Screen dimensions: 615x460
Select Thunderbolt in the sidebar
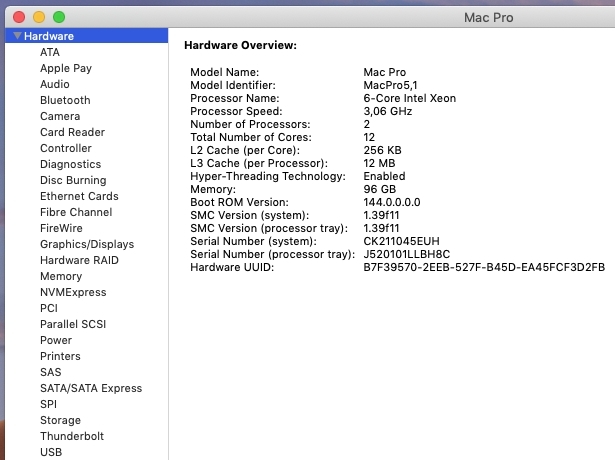[72, 436]
